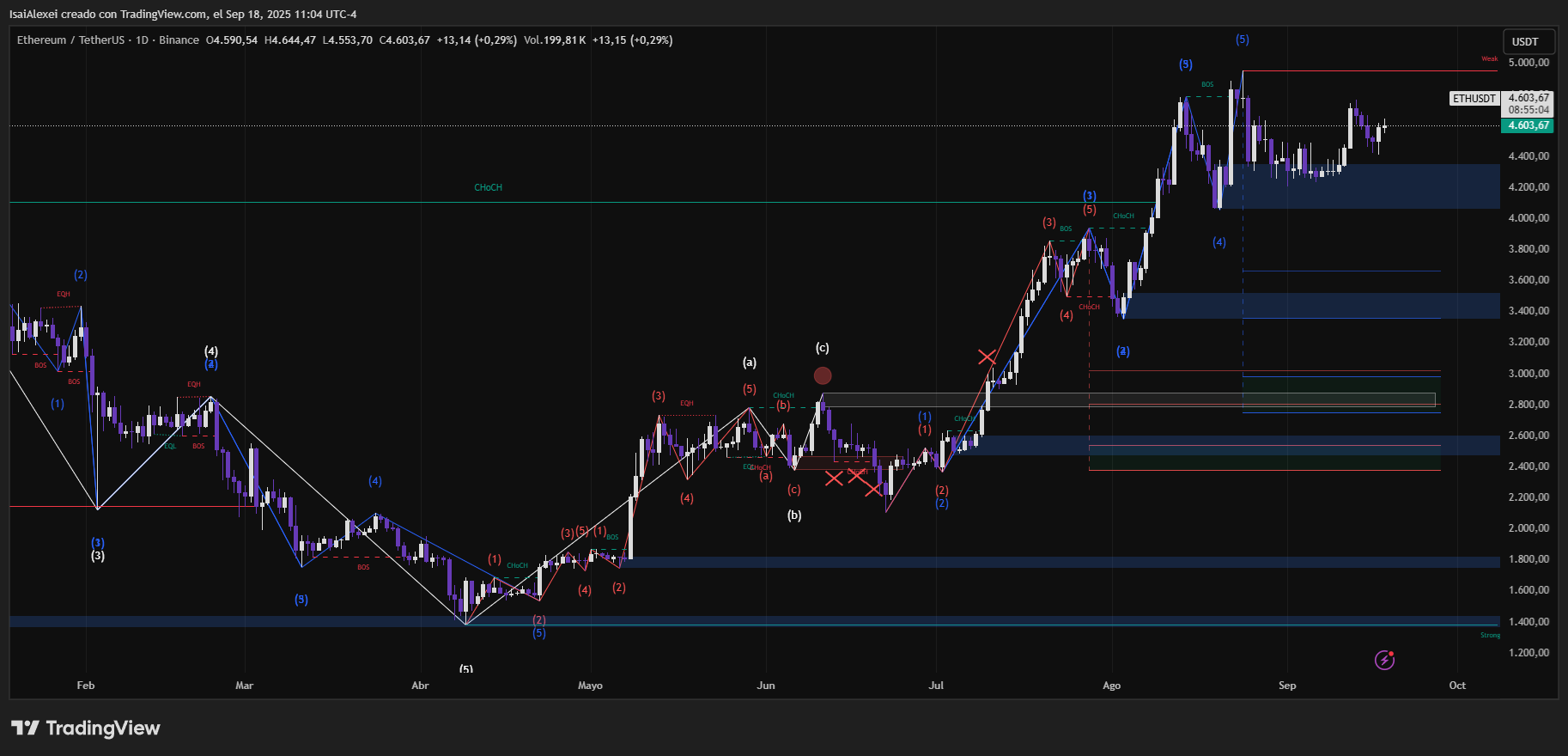The image size is (1568, 756).
Task: Click the green Strong low label
Action: coord(1490,636)
